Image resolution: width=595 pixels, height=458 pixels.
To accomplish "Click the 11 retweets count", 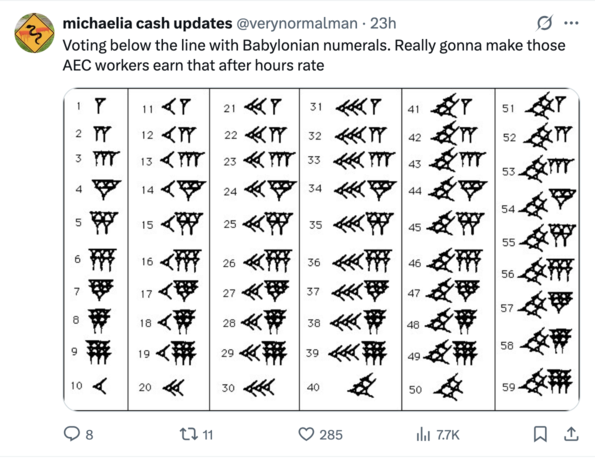I will coord(208,435).
